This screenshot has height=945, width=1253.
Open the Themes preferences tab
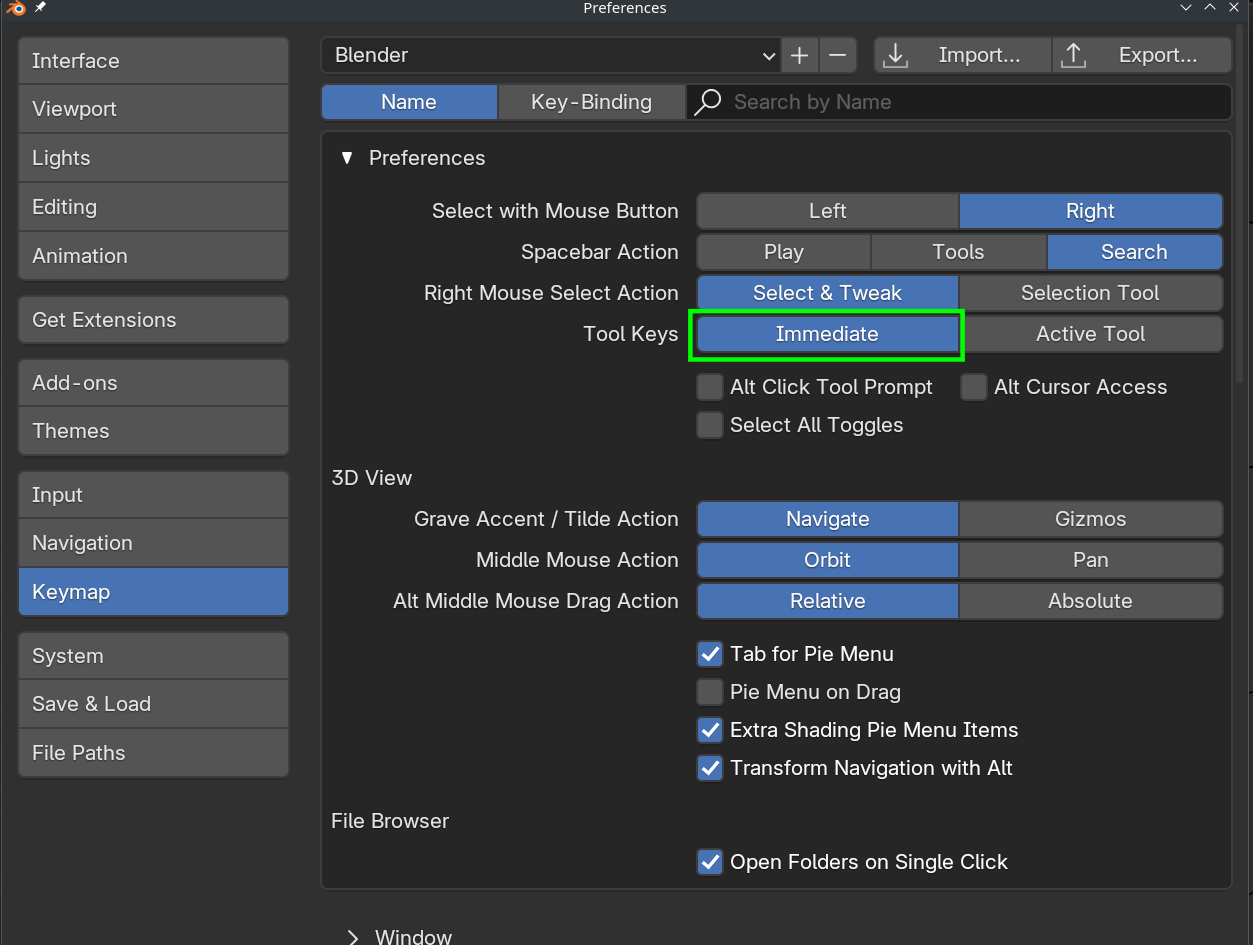(x=153, y=431)
